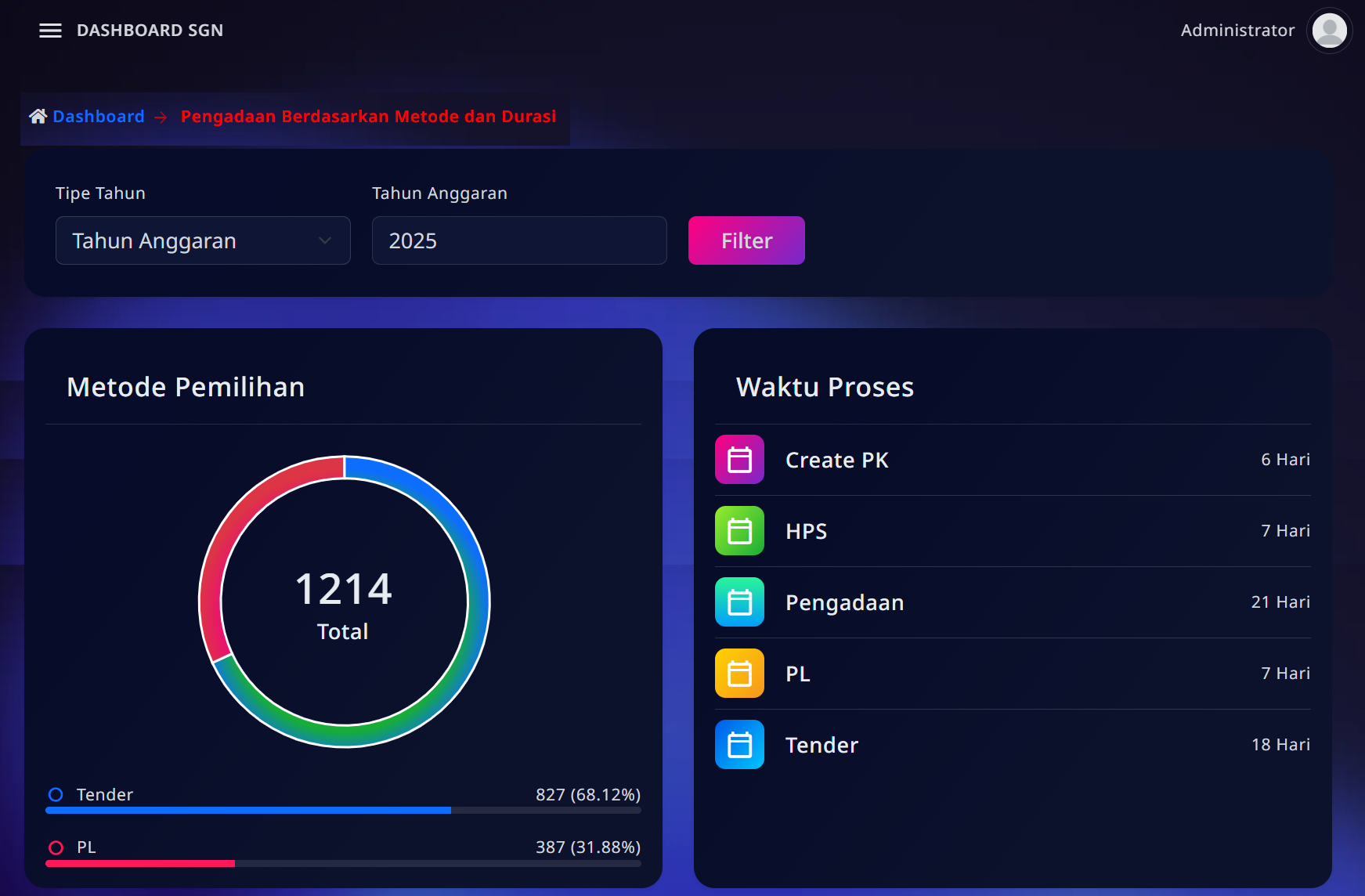Click the home icon in breadcrumb
The width and height of the screenshot is (1365, 896).
coord(38,117)
